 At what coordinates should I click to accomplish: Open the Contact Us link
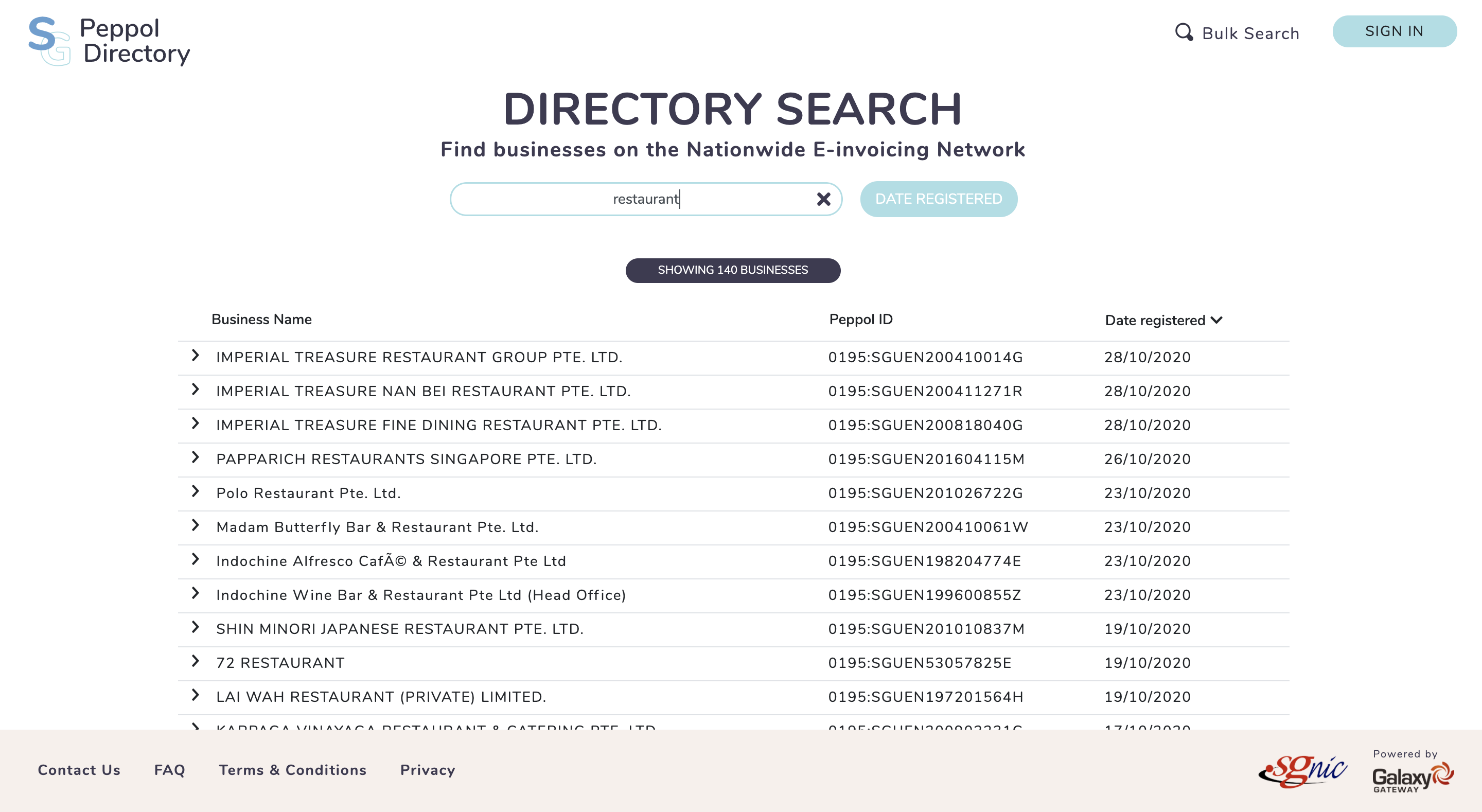coord(79,770)
